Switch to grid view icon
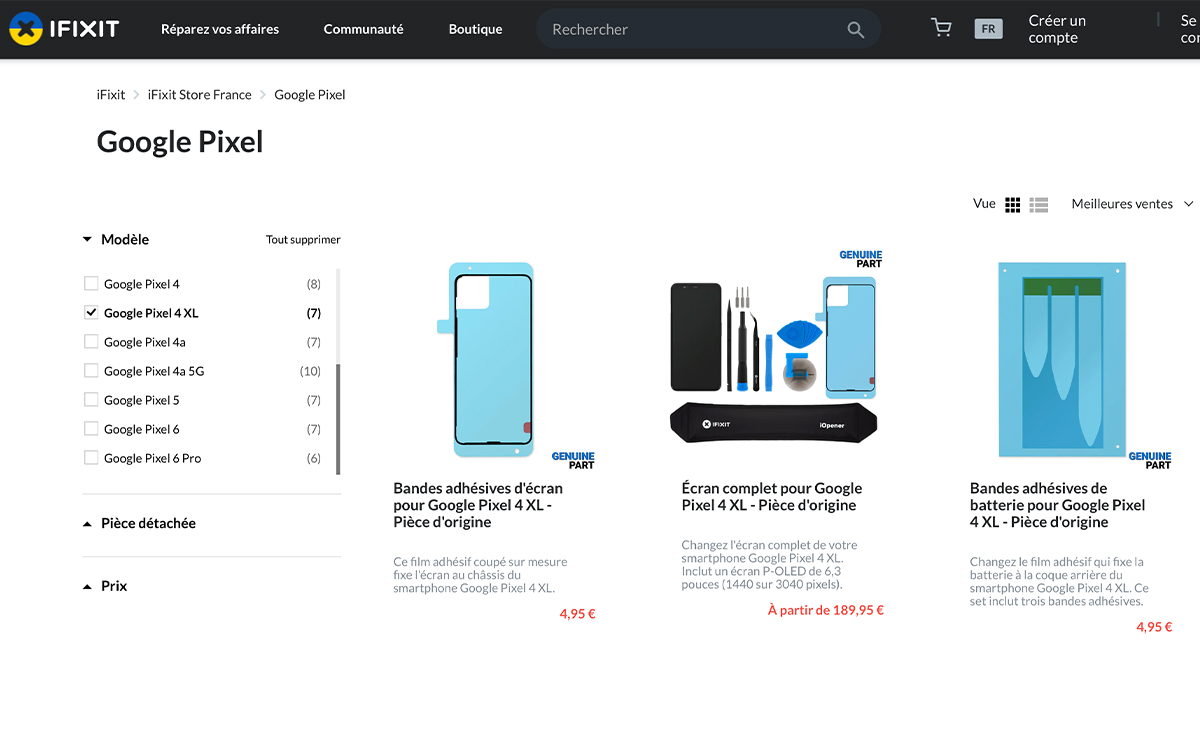The image size is (1200, 750). pos(1012,204)
